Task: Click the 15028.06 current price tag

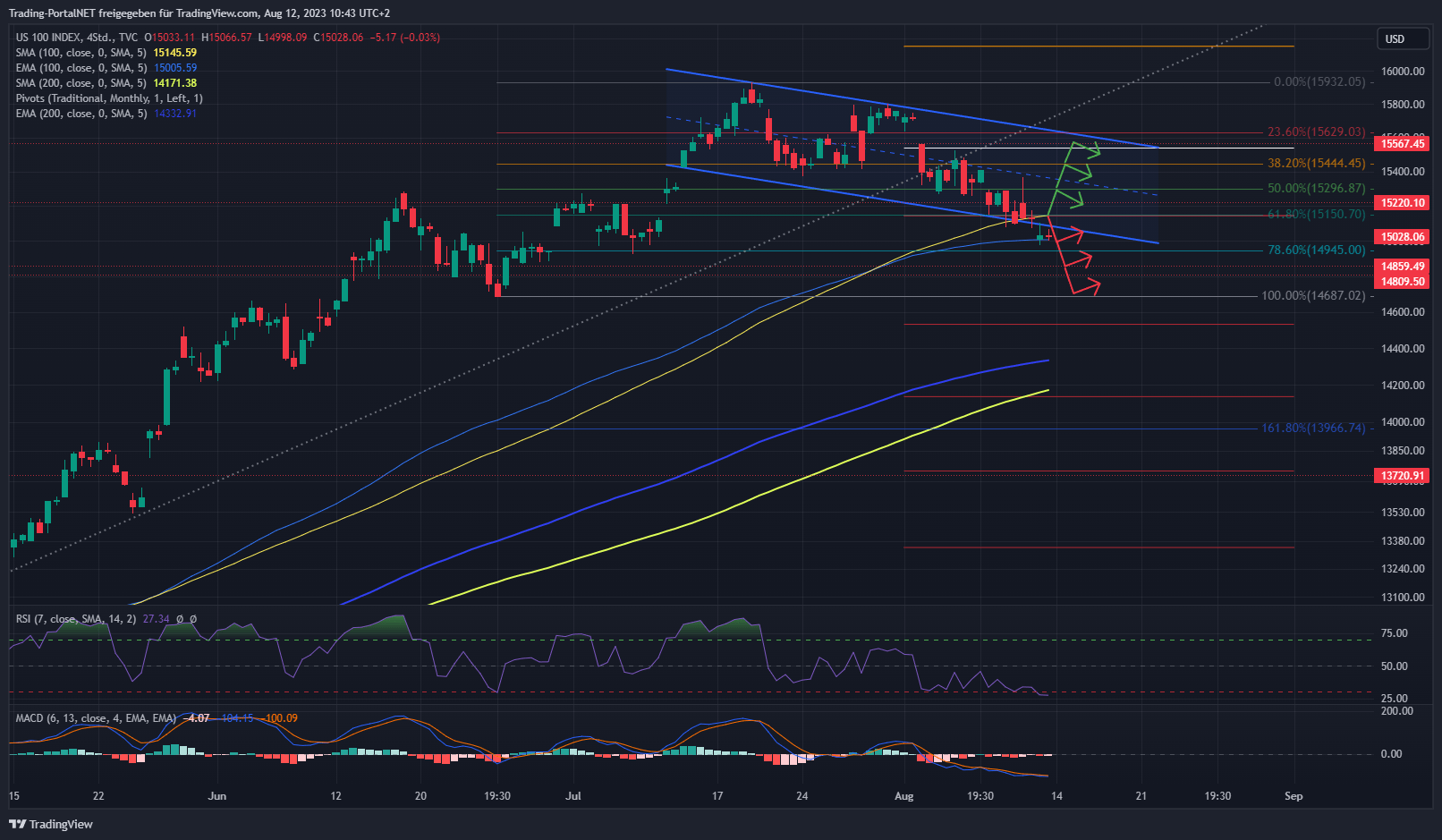Action: point(1402,237)
